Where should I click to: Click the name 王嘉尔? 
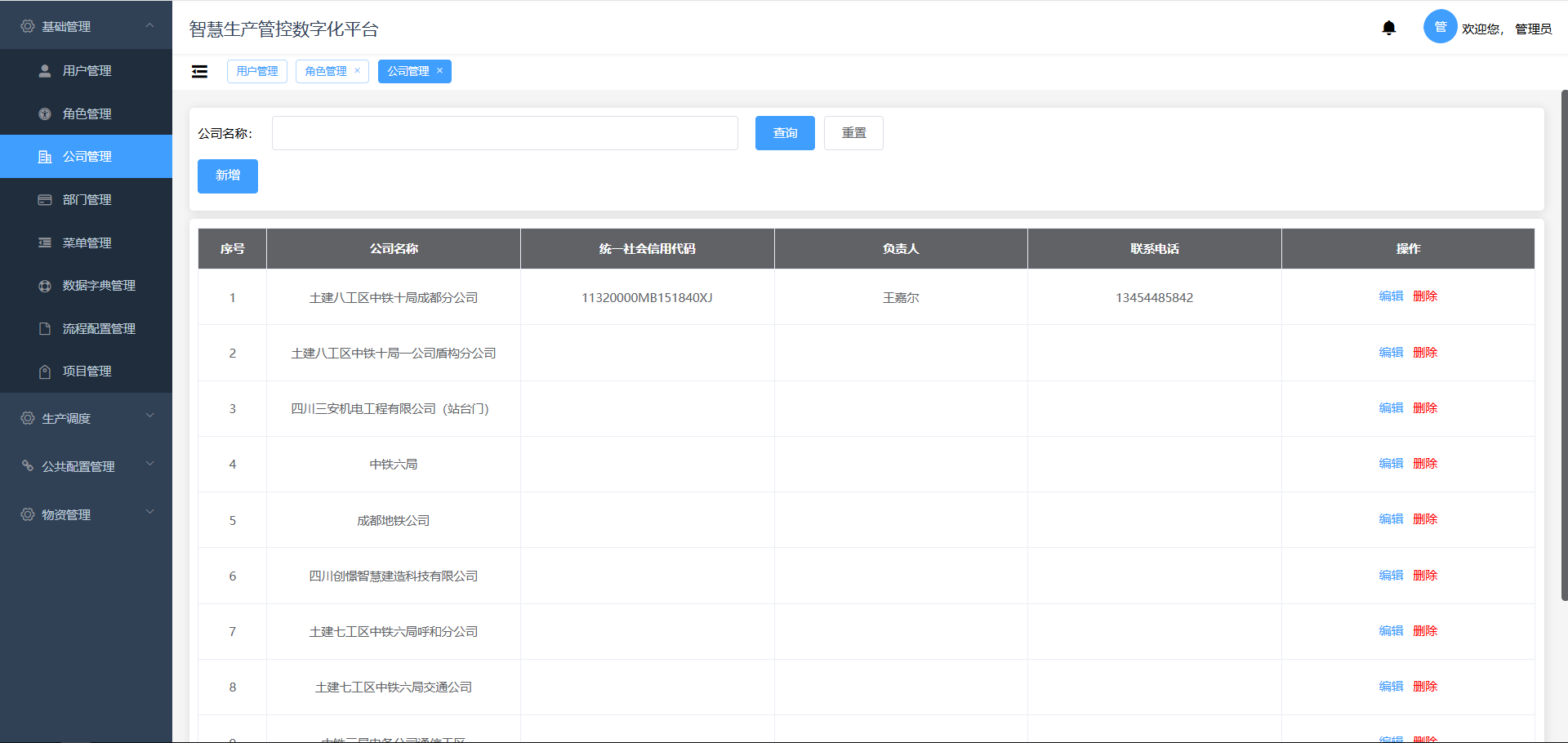(901, 298)
